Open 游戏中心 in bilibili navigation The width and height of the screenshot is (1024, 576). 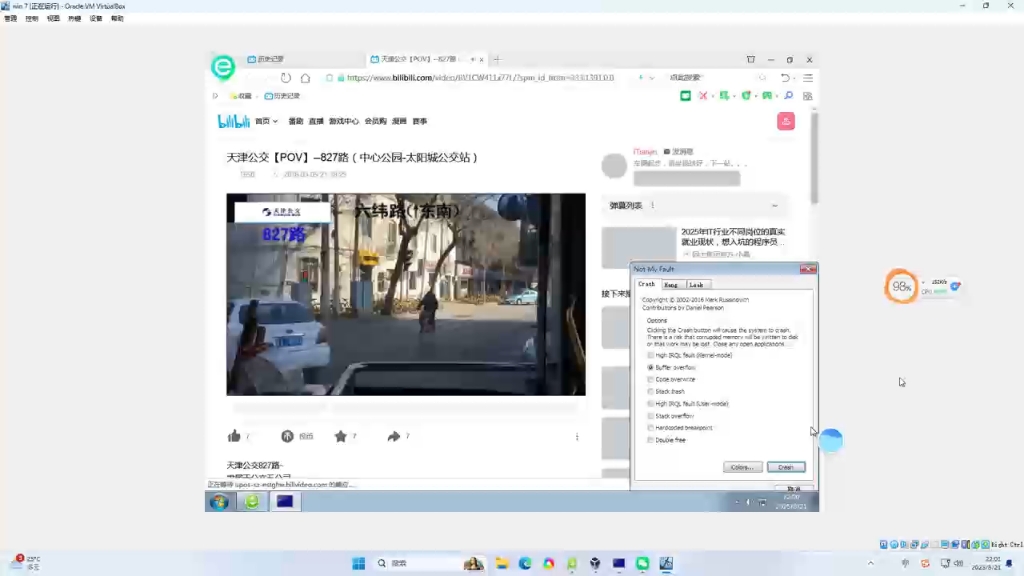point(344,121)
